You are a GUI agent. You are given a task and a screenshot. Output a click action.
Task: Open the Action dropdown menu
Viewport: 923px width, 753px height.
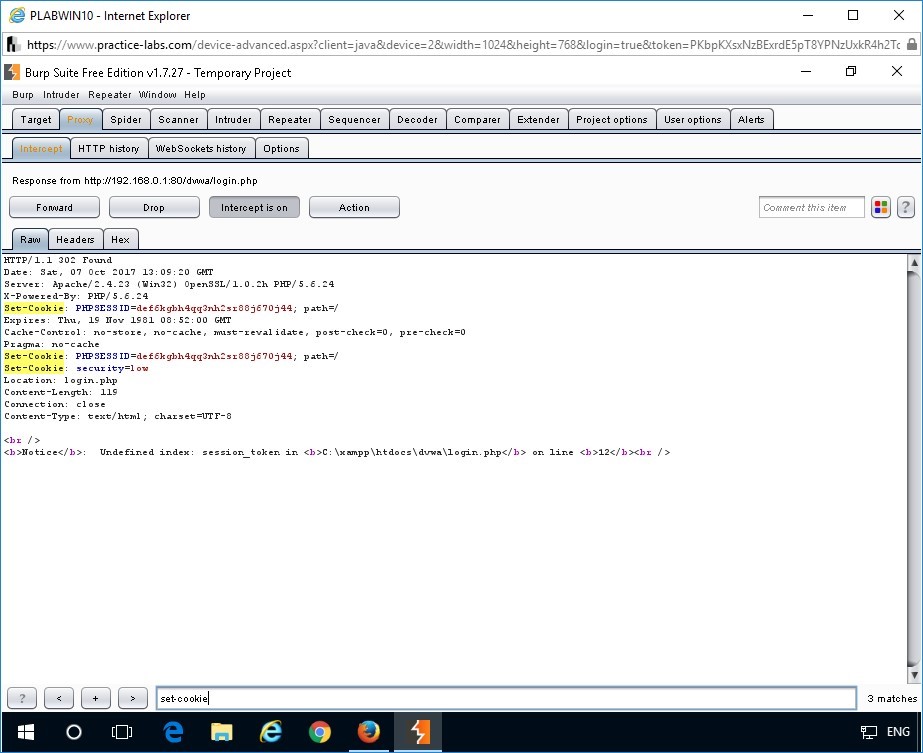pyautogui.click(x=354, y=208)
